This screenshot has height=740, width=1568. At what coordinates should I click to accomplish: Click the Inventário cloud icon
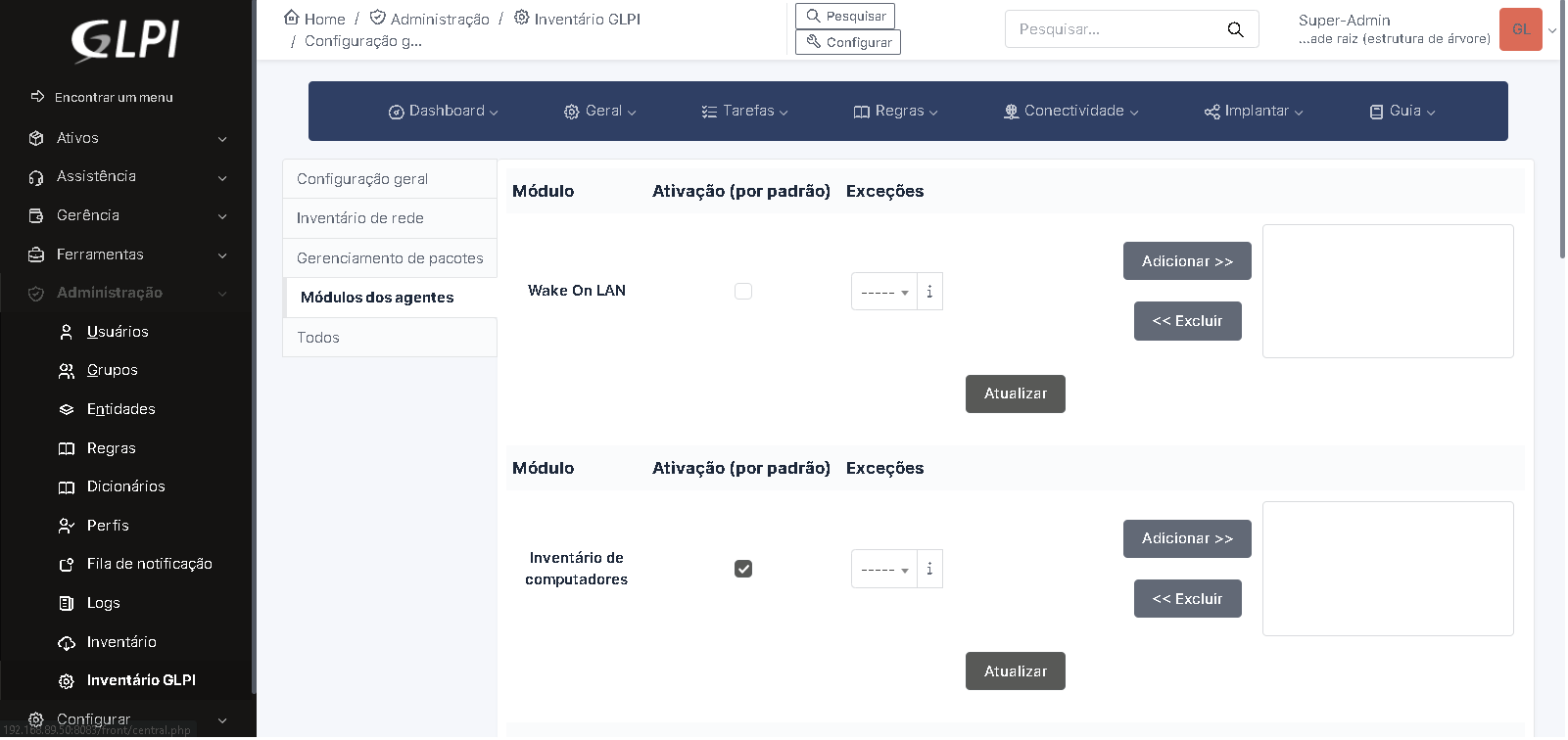click(x=67, y=643)
